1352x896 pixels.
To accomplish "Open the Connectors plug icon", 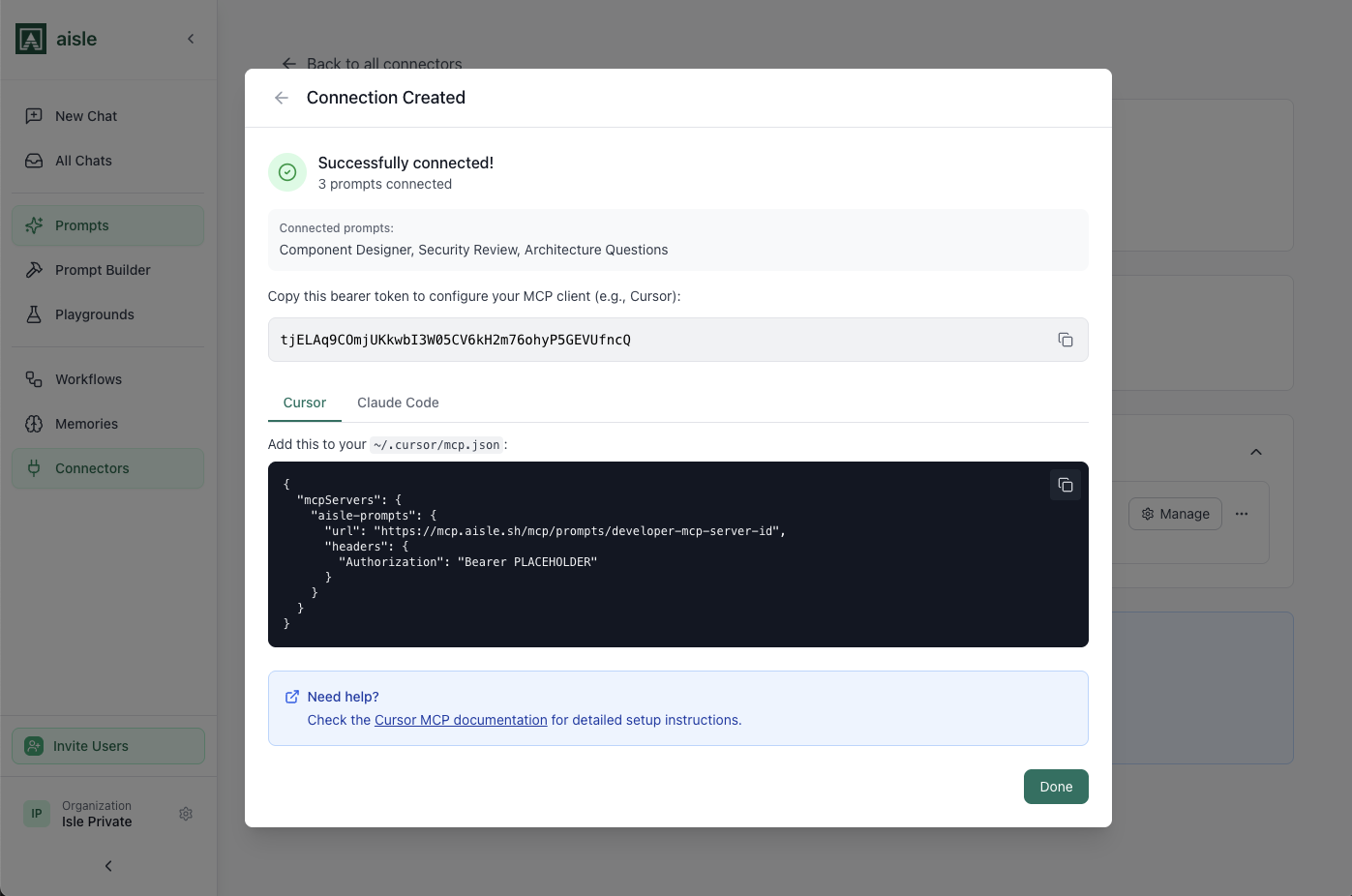I will (x=36, y=468).
